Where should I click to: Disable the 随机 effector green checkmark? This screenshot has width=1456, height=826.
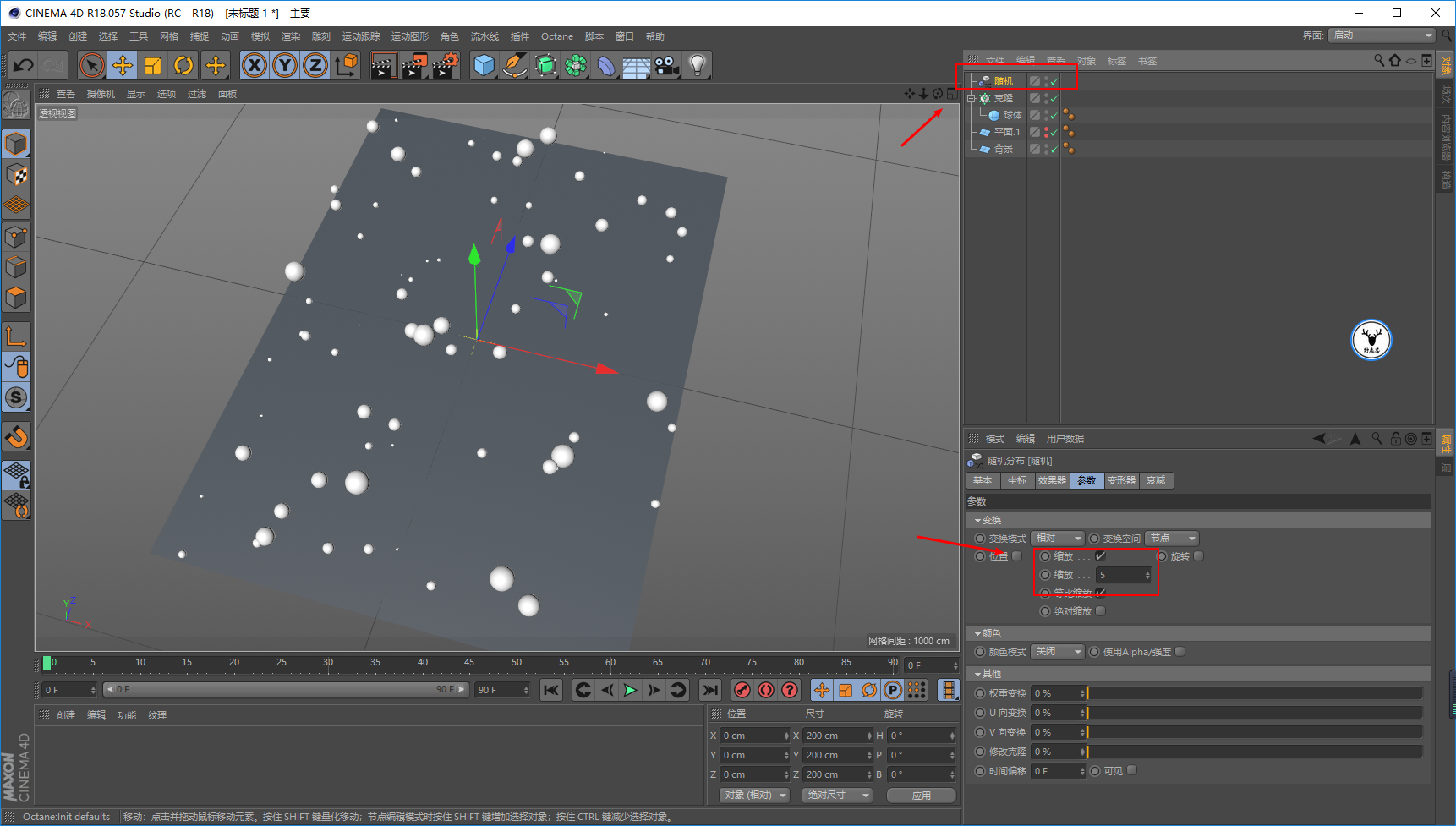tap(1054, 81)
